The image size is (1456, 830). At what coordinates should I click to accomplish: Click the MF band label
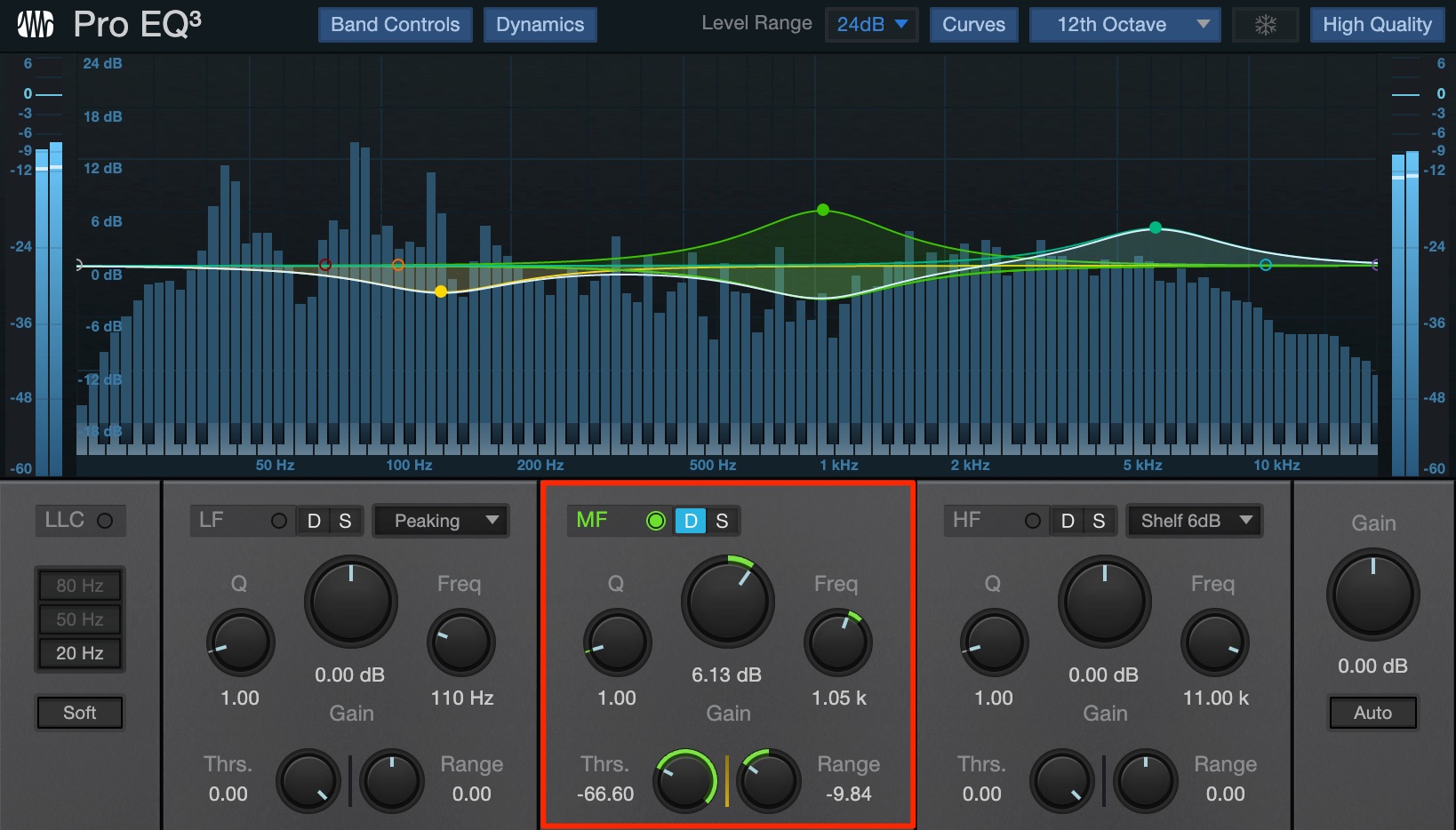point(592,520)
